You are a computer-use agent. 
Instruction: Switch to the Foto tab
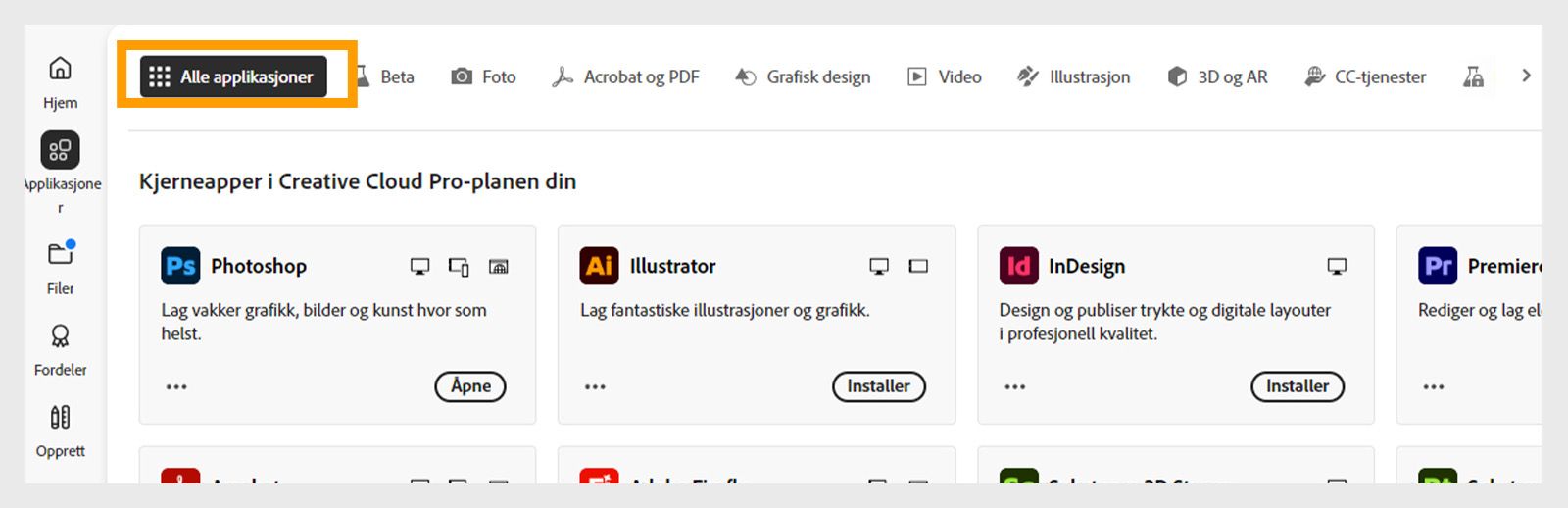[483, 76]
